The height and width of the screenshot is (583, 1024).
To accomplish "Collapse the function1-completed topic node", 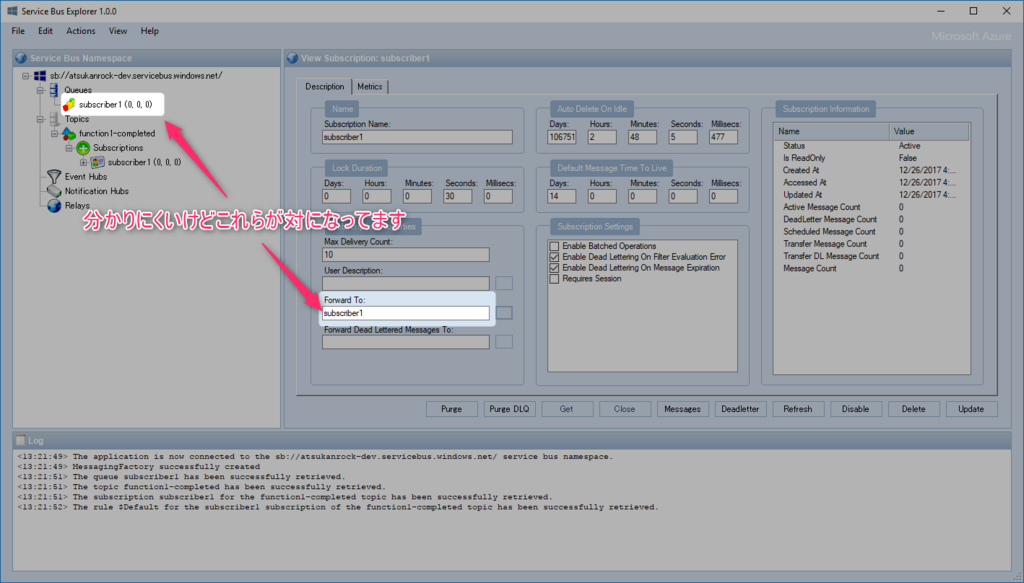I will 55,134.
